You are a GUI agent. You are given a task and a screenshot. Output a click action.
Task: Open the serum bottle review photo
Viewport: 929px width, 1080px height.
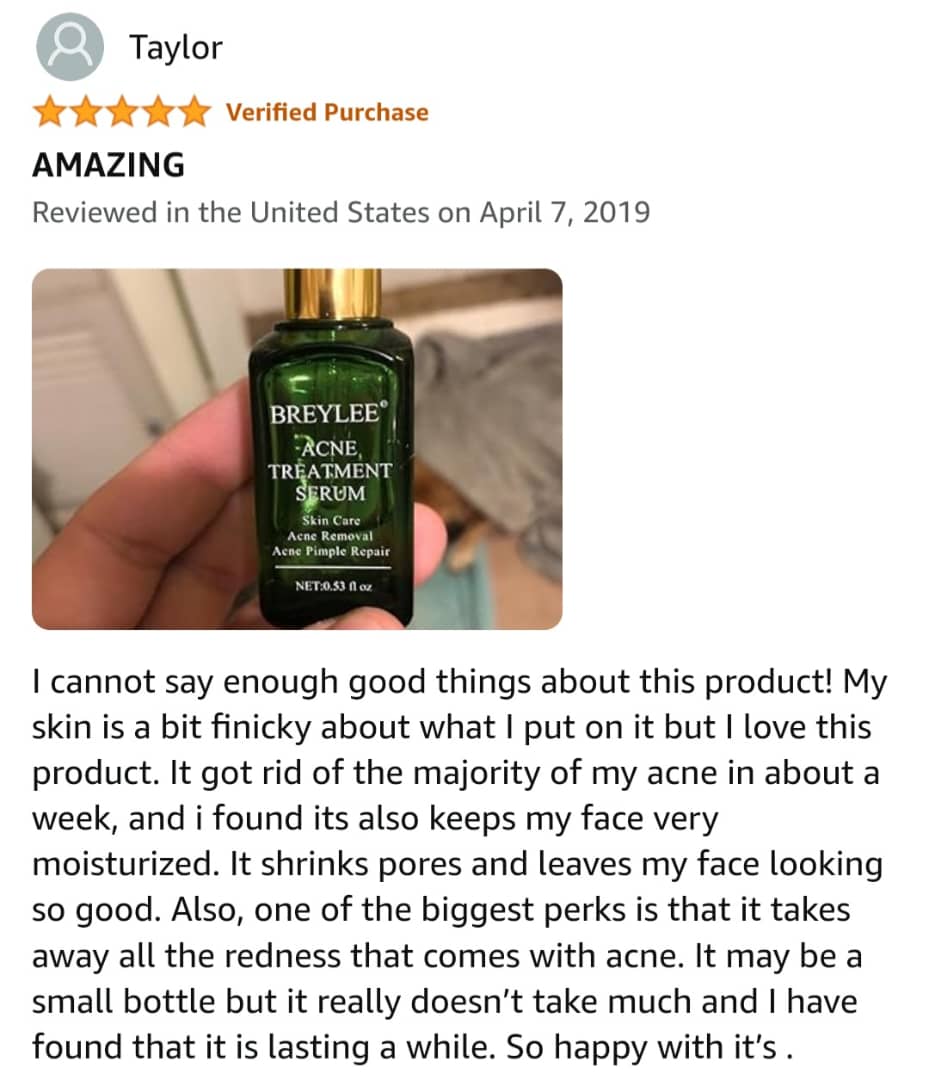click(297, 449)
